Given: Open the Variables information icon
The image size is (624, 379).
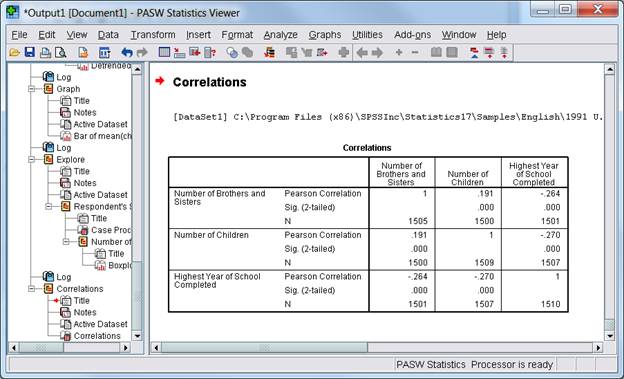Looking at the screenshot, I should [210, 52].
